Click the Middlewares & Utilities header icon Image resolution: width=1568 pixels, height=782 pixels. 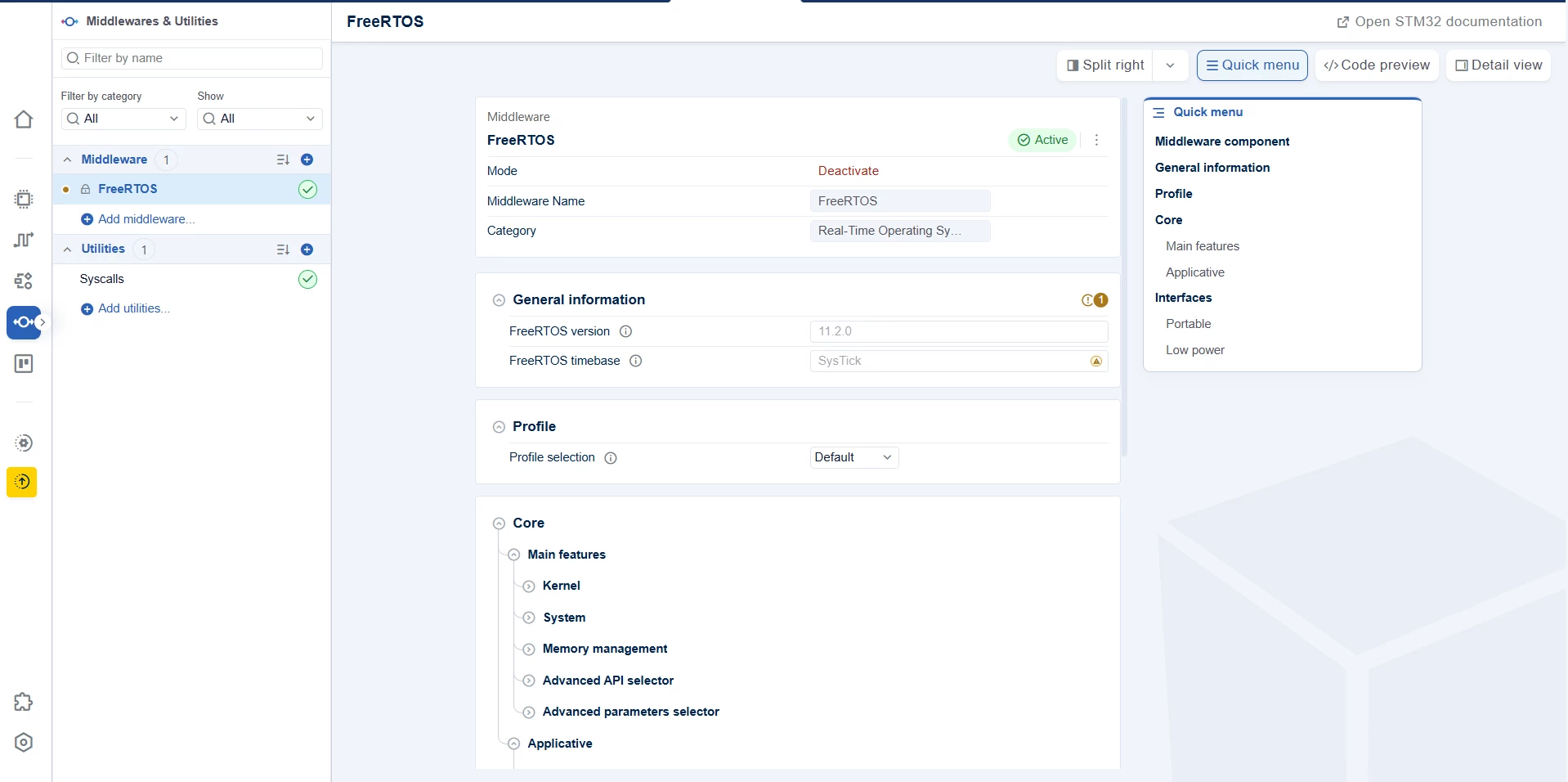point(70,21)
